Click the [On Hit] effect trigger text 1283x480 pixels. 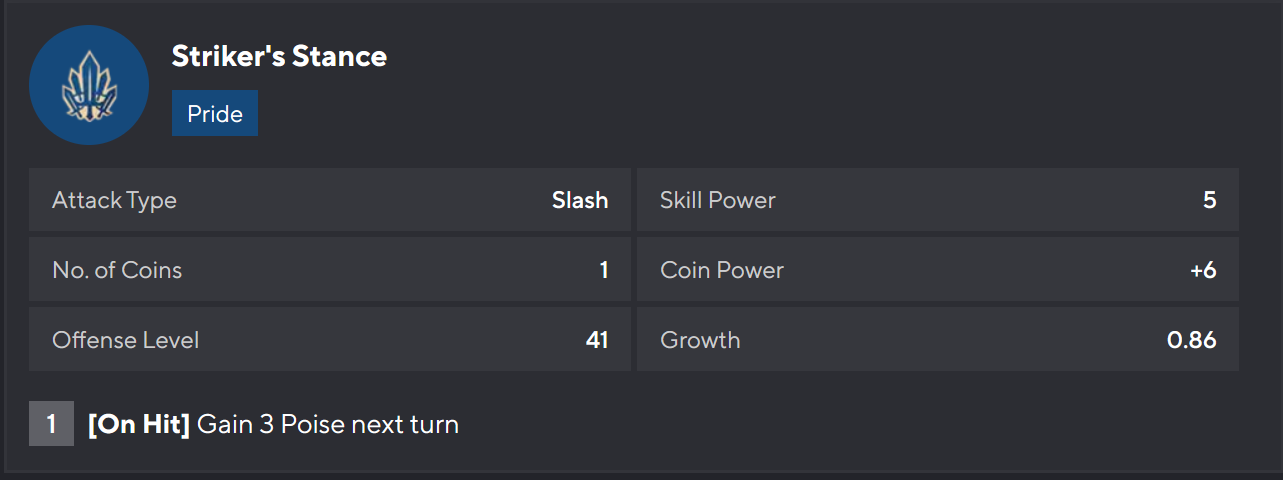[x=139, y=424]
